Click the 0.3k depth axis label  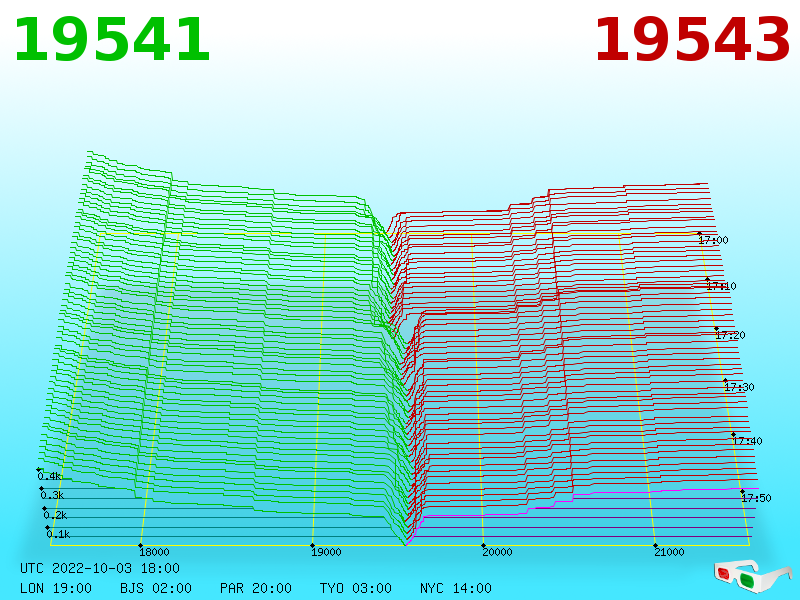(x=52, y=495)
